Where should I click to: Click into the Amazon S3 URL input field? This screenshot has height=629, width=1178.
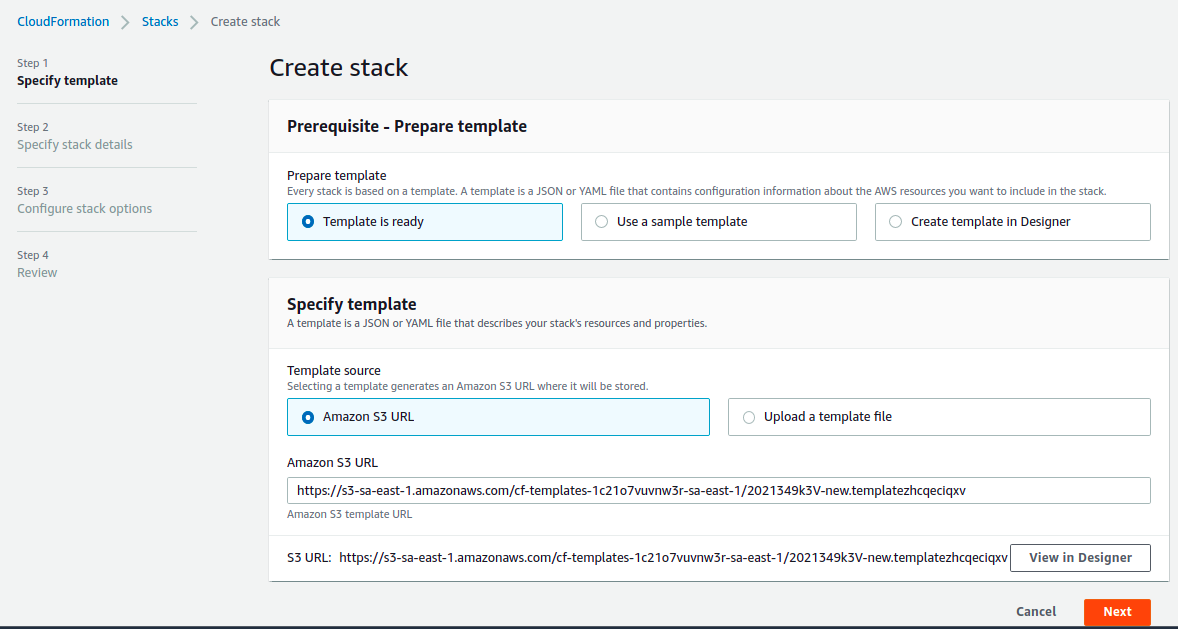coord(718,490)
